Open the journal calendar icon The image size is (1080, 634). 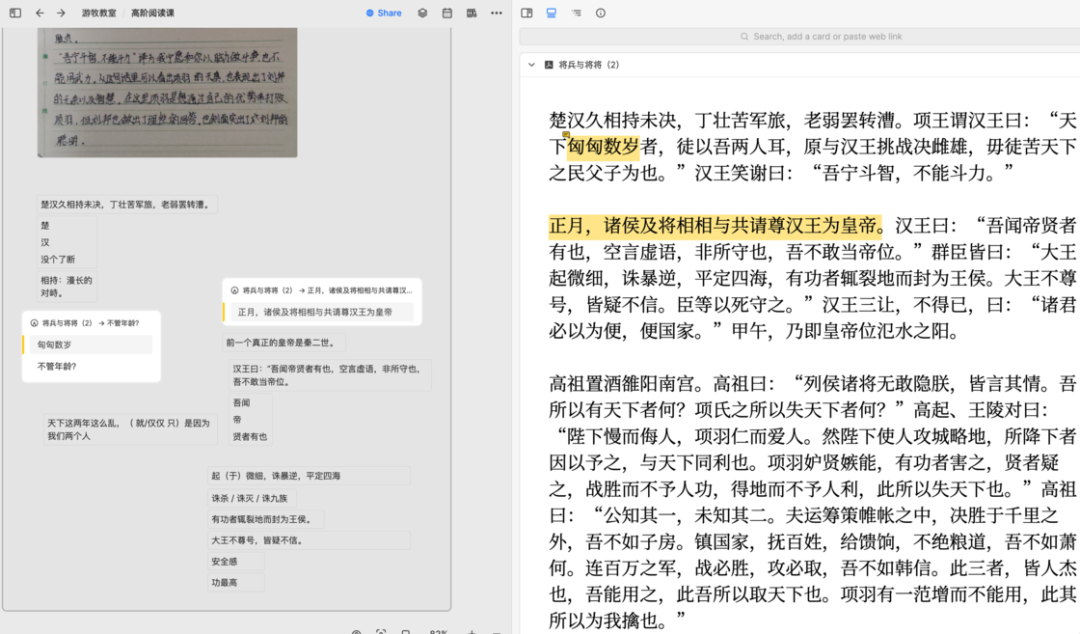coord(447,13)
